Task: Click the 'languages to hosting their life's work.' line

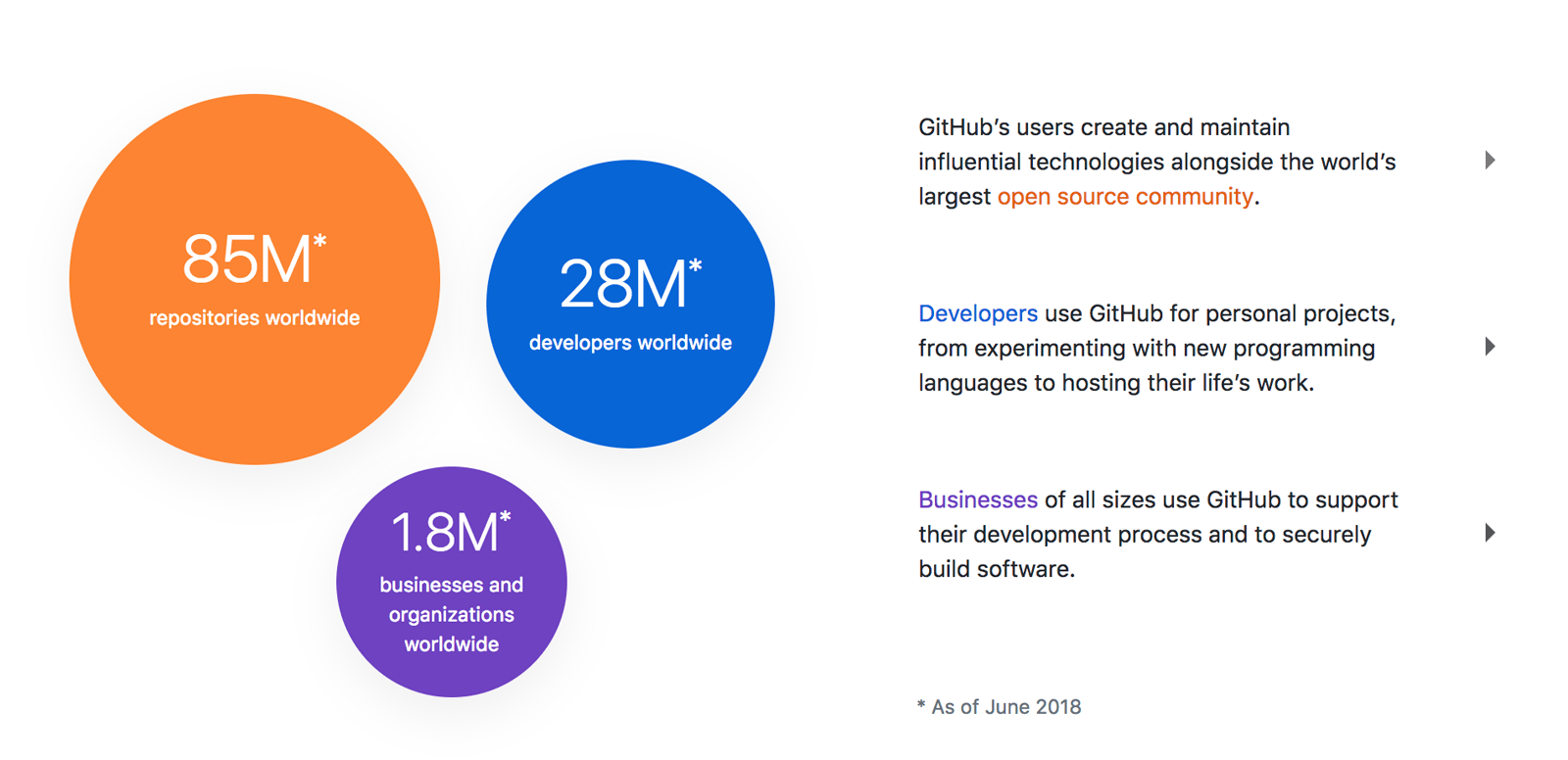Action: point(1116,383)
